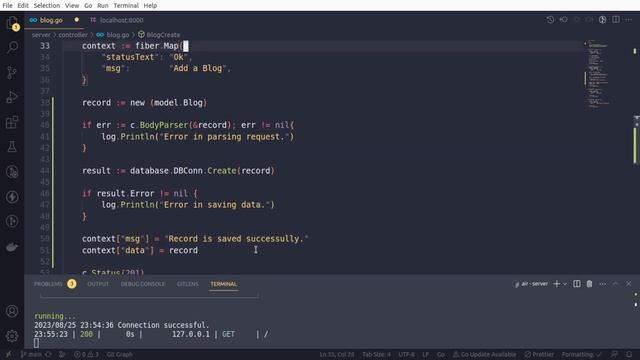Change Tab Size: 4 indentation setting
The height and width of the screenshot is (360, 640).
[376, 354]
